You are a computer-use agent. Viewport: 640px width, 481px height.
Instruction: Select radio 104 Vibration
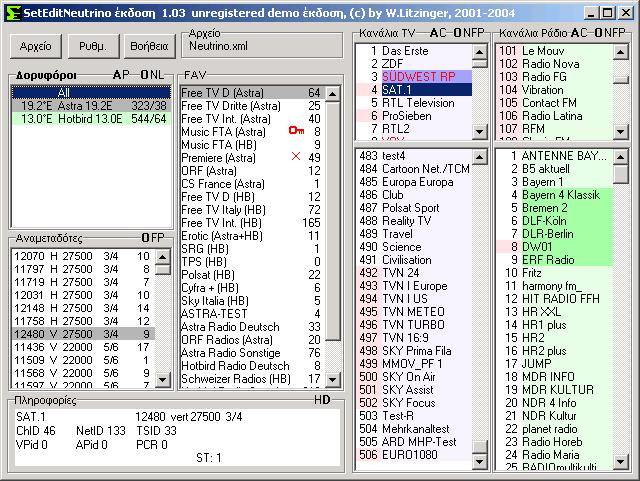point(555,90)
